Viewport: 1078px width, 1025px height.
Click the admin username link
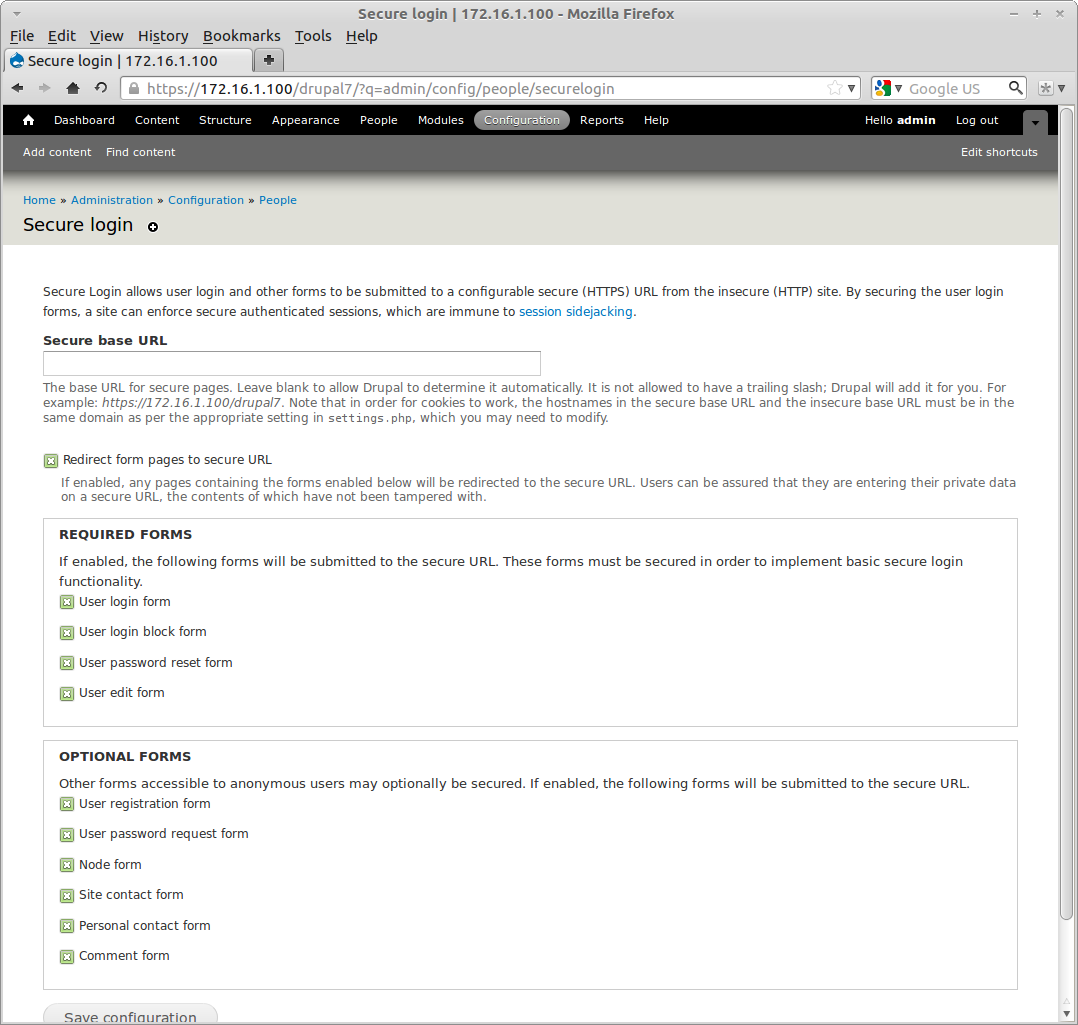pyautogui.click(x=916, y=120)
